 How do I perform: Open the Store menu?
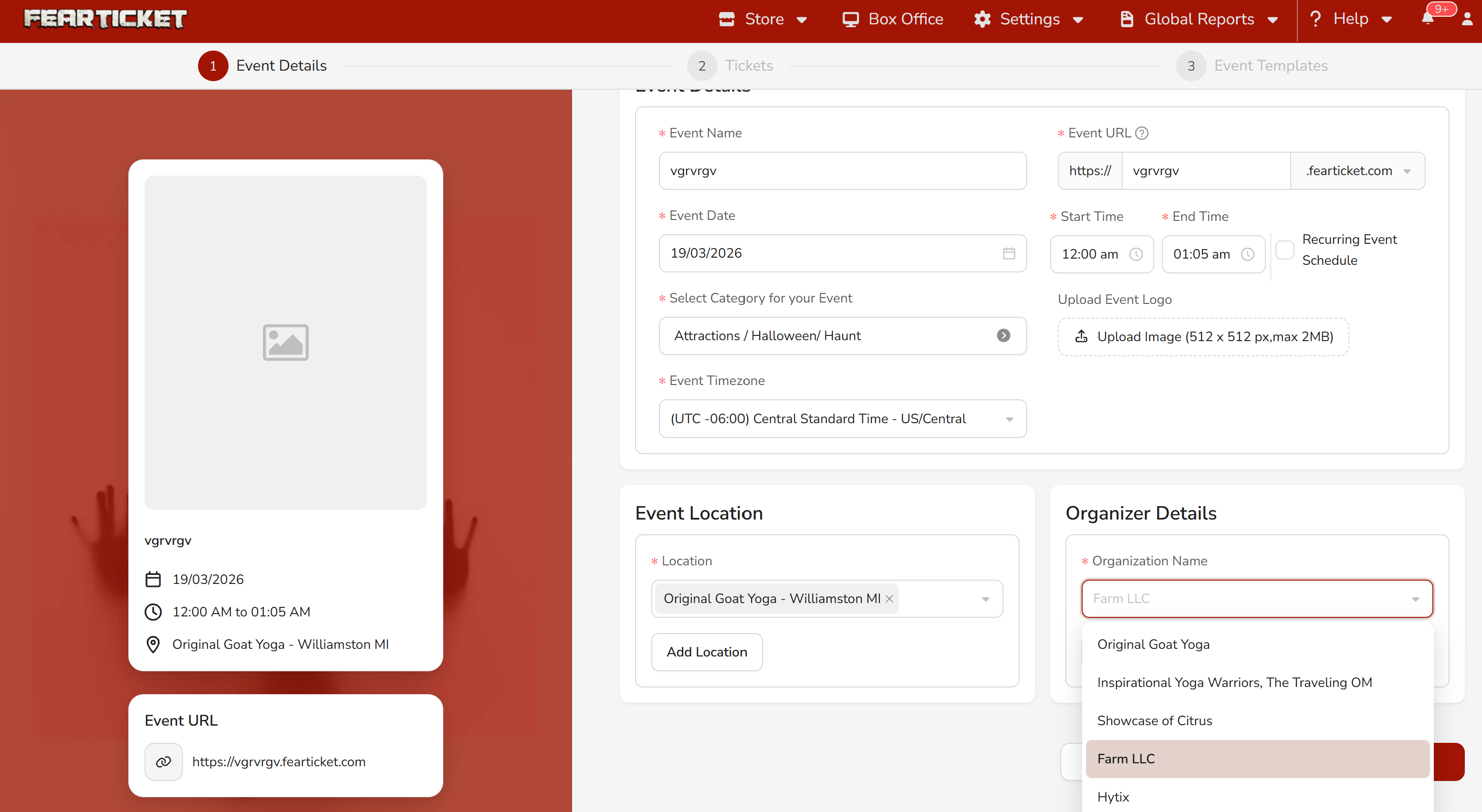coord(763,19)
